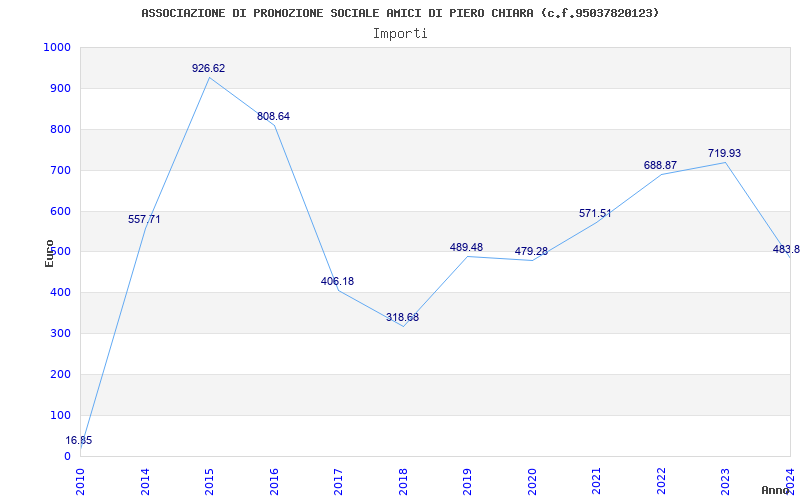The height and width of the screenshot is (500, 800).
Task: Click the 2021 year tick label
Action: (x=596, y=482)
